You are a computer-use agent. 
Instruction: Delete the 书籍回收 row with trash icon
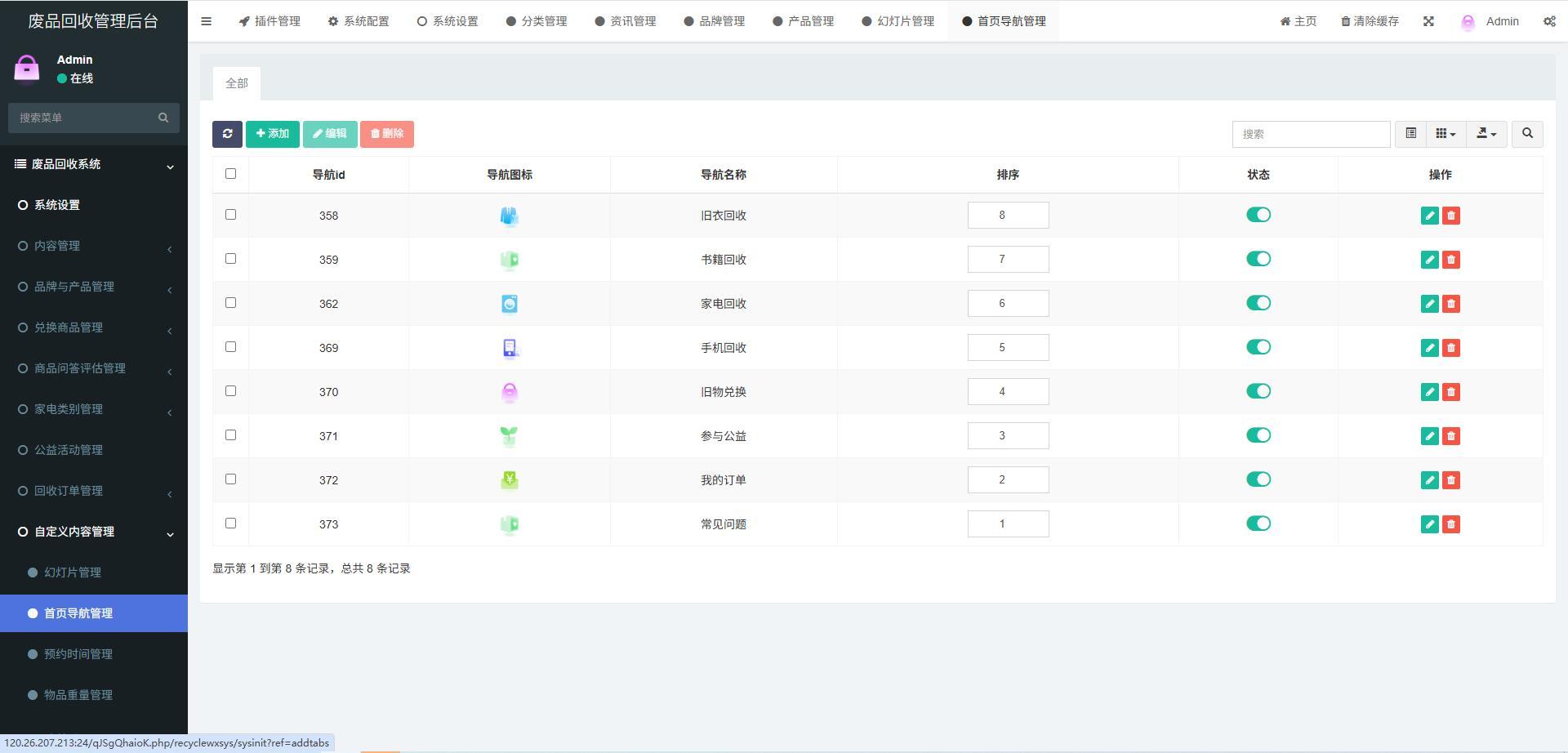pos(1451,260)
